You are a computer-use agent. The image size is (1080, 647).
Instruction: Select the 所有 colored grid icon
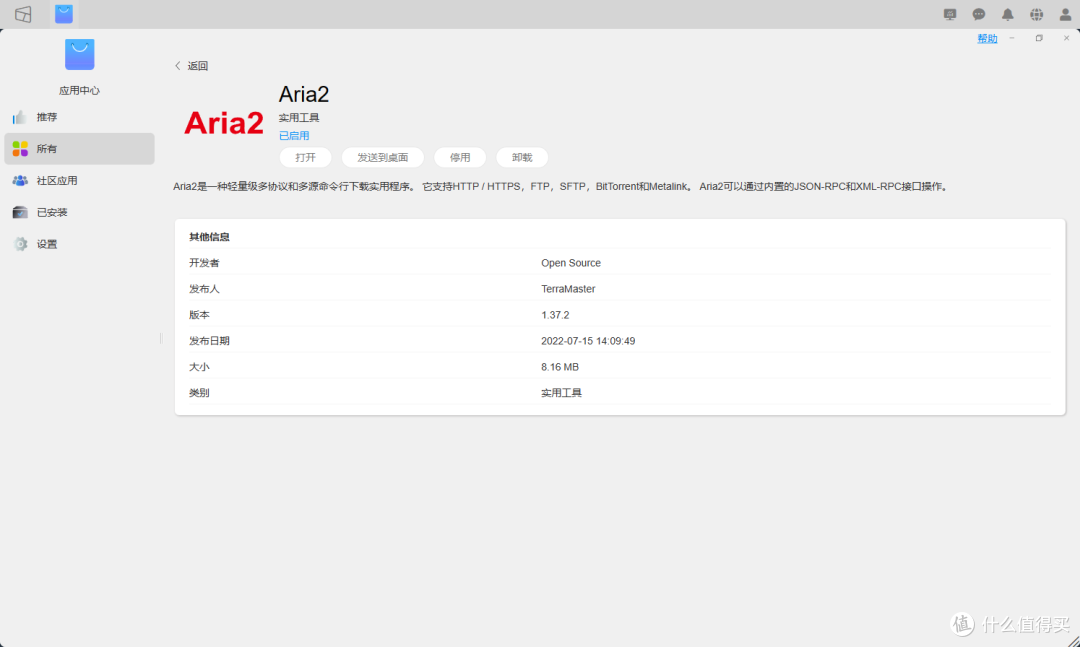pyautogui.click(x=20, y=149)
